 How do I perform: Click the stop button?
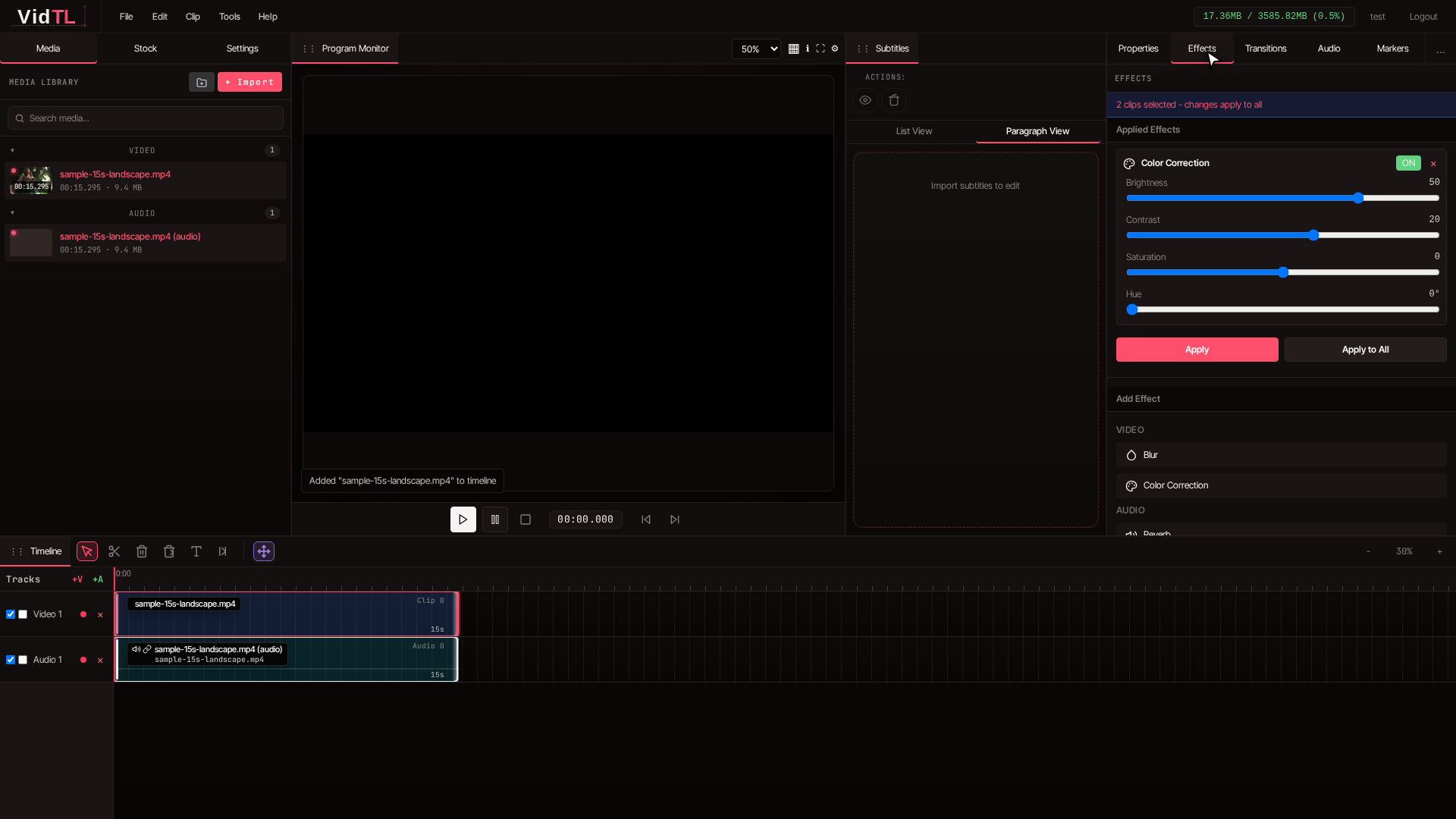tap(526, 519)
